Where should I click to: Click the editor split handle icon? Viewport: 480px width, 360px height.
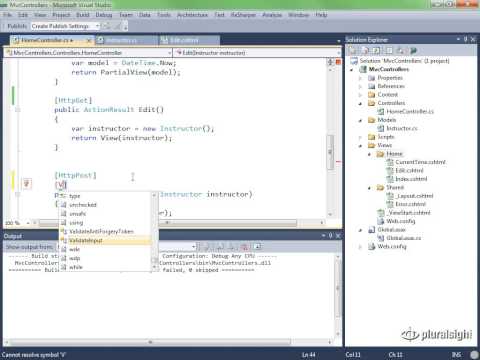tap(331, 62)
